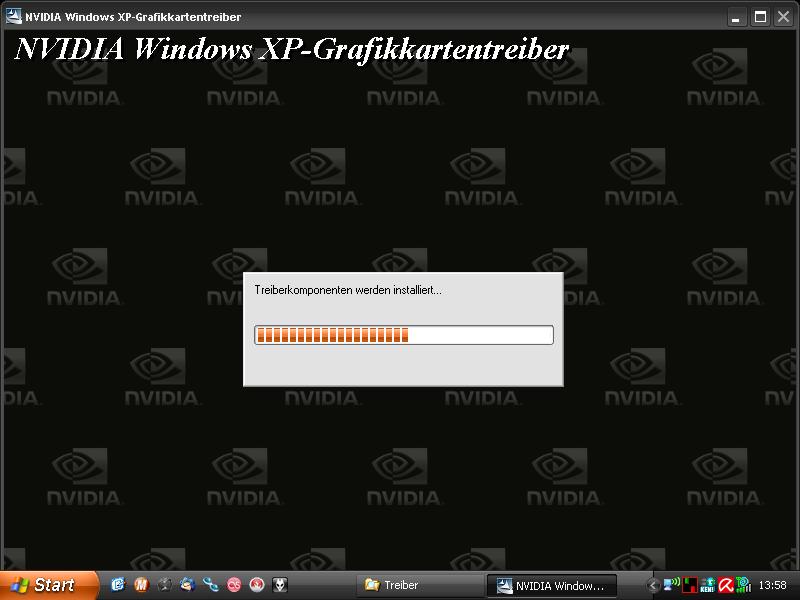Image resolution: width=800 pixels, height=600 pixels.
Task: Click the NVIDIA installer title bar icon
Action: pos(15,17)
